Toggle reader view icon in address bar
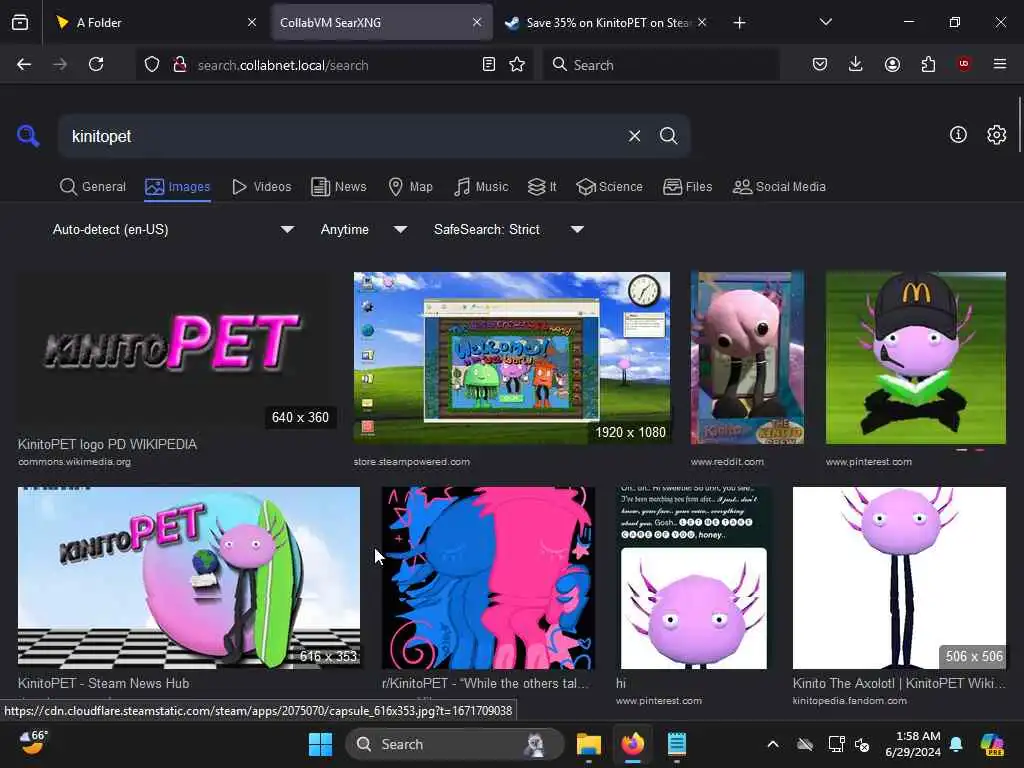This screenshot has width=1024, height=768. (x=488, y=64)
